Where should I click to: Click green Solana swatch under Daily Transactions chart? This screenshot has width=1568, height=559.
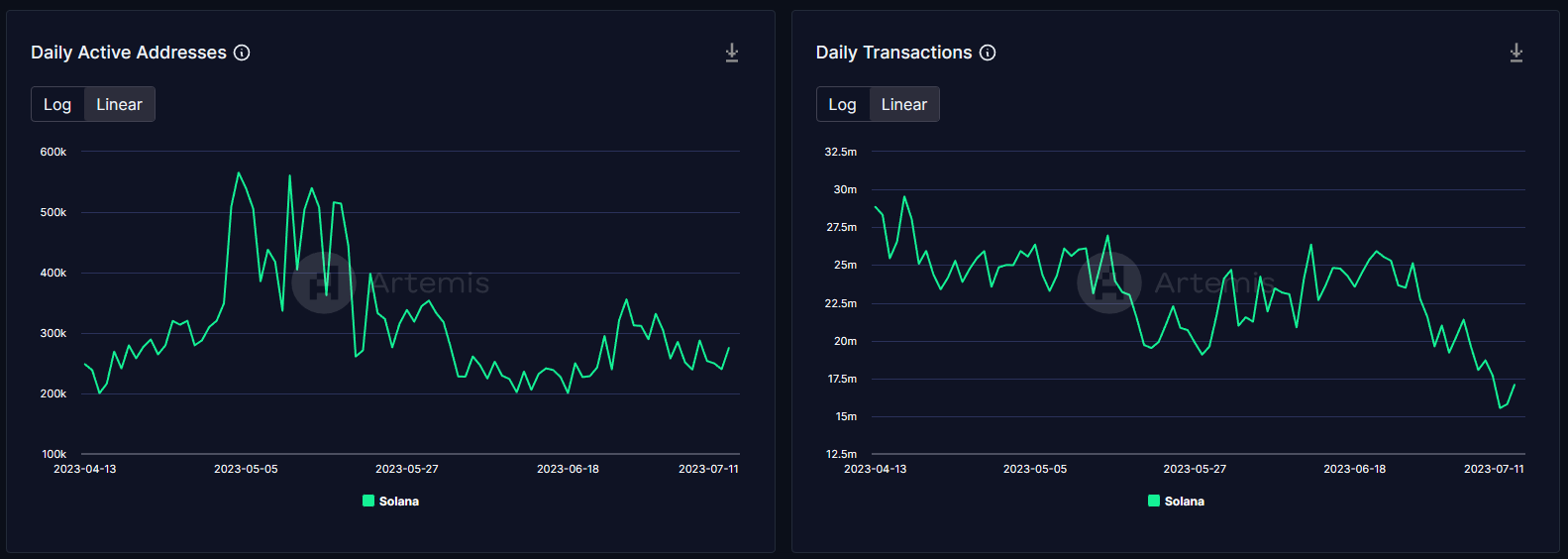click(x=1154, y=501)
